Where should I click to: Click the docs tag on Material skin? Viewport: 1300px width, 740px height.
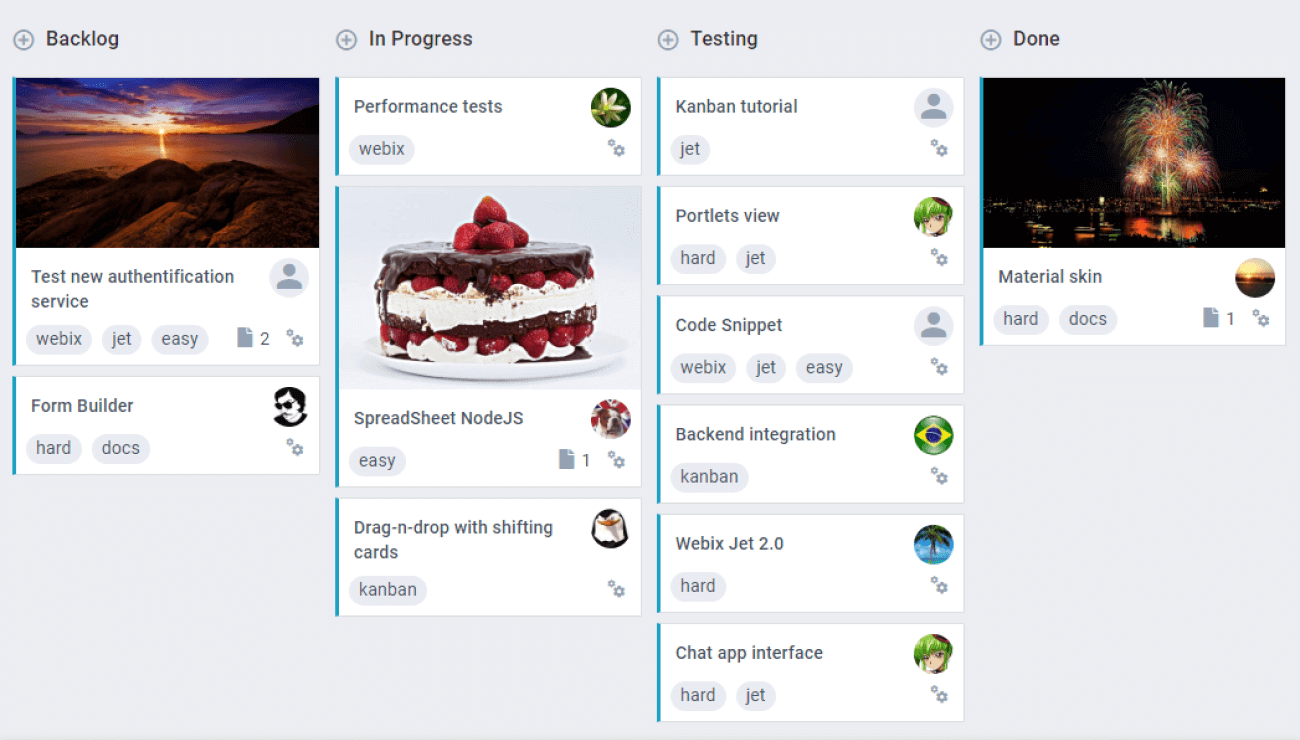[1088, 319]
